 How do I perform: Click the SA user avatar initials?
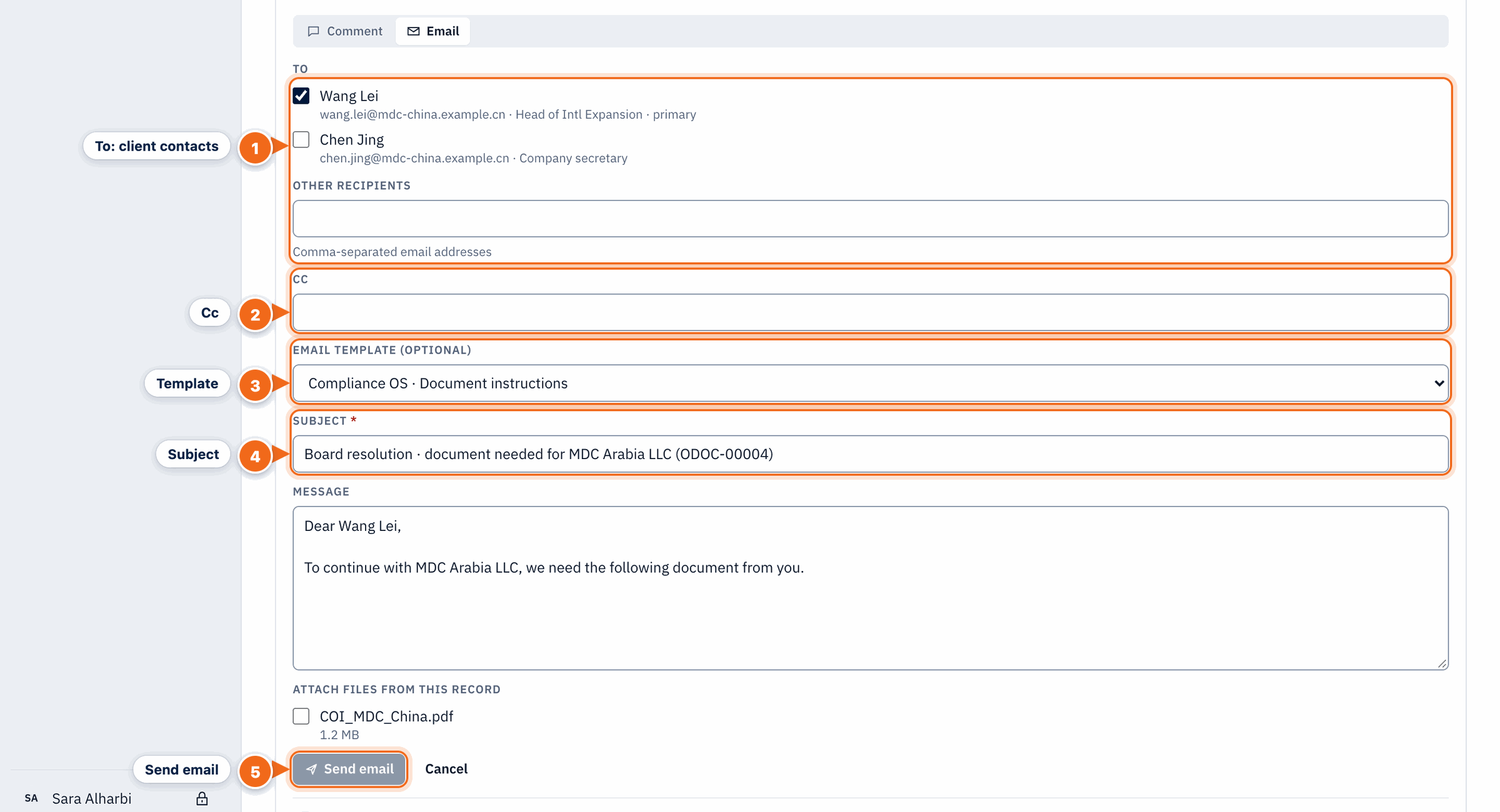tap(31, 798)
